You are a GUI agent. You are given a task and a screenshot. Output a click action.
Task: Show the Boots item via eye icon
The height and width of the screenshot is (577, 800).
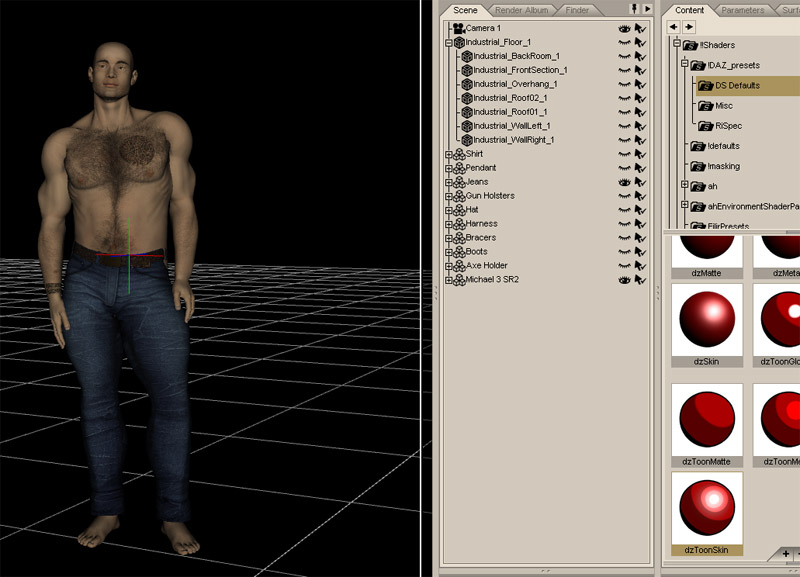tap(624, 252)
